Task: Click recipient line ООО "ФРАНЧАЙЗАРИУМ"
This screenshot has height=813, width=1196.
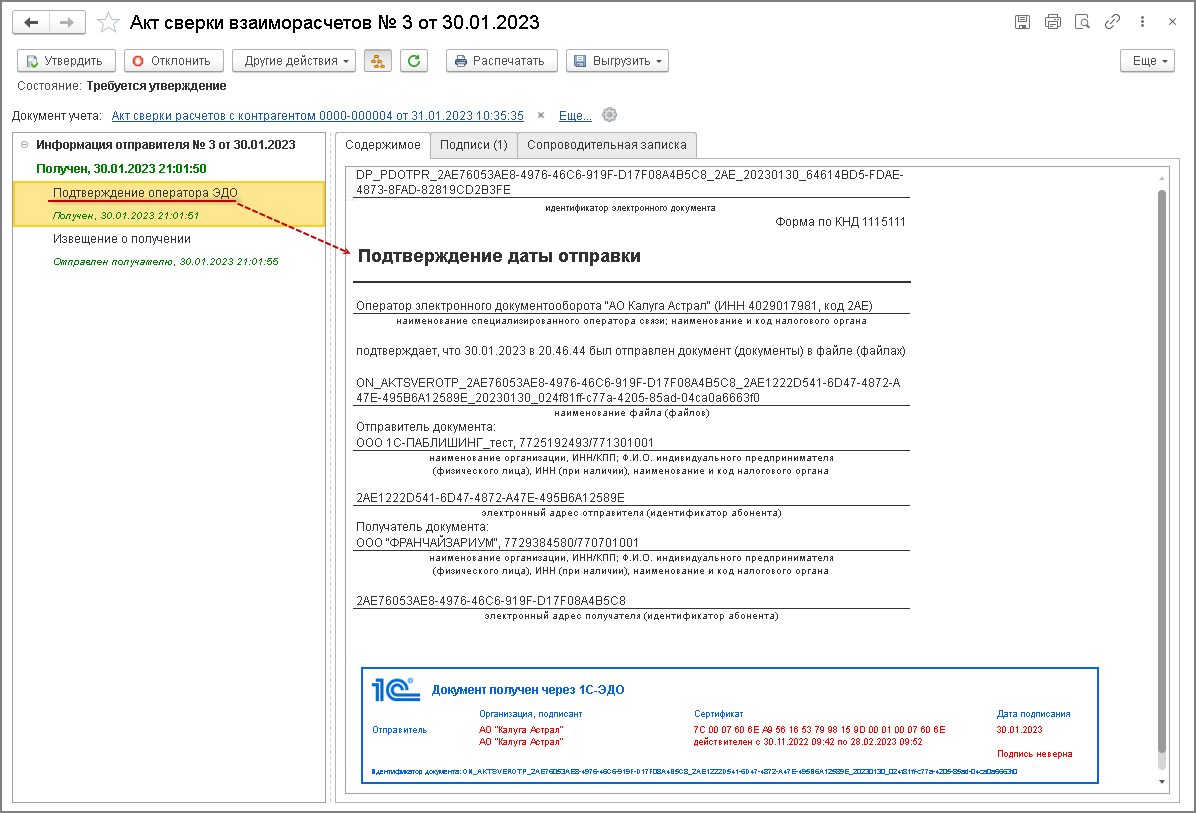Action: coord(497,543)
